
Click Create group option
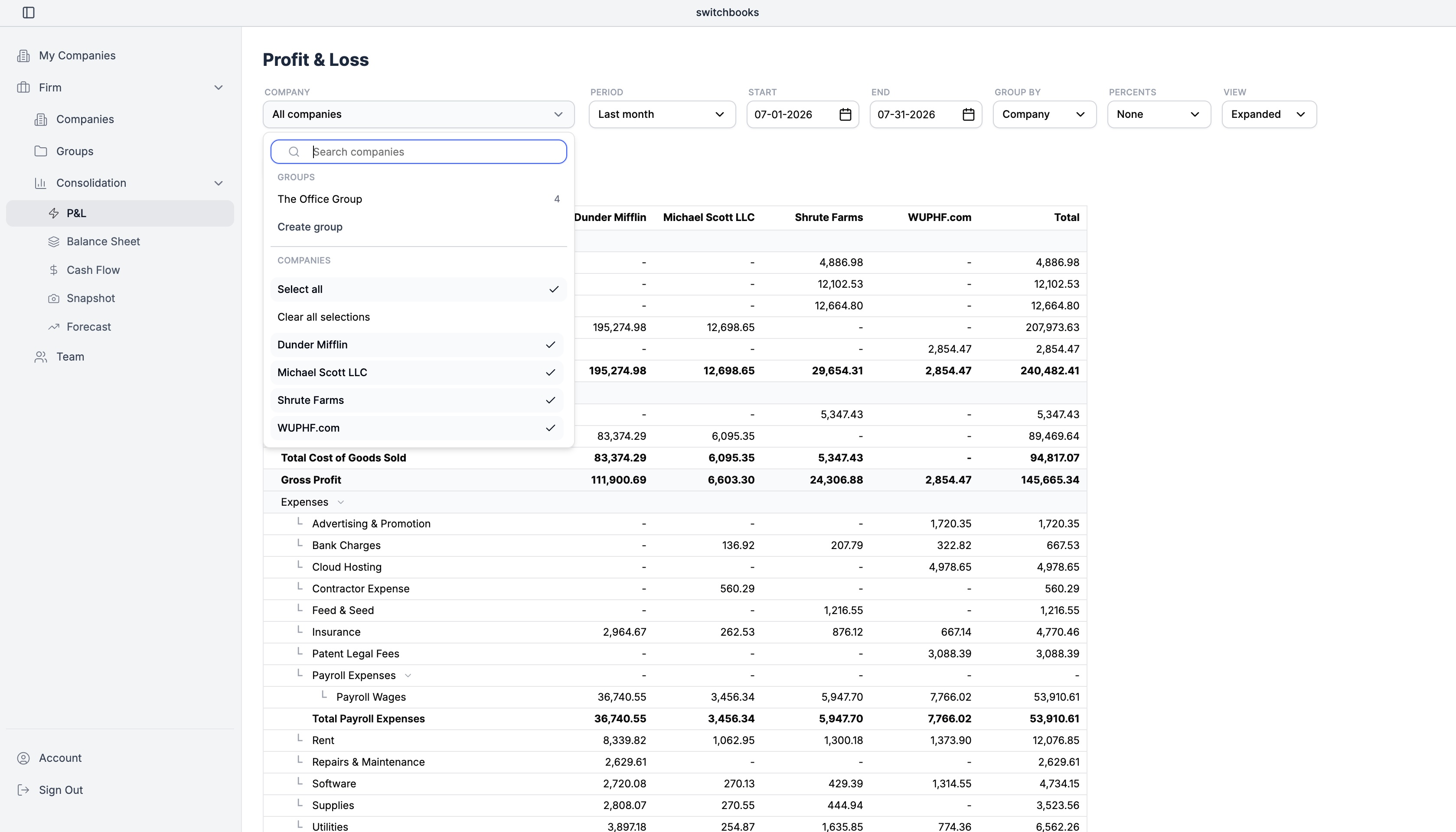pyautogui.click(x=310, y=227)
